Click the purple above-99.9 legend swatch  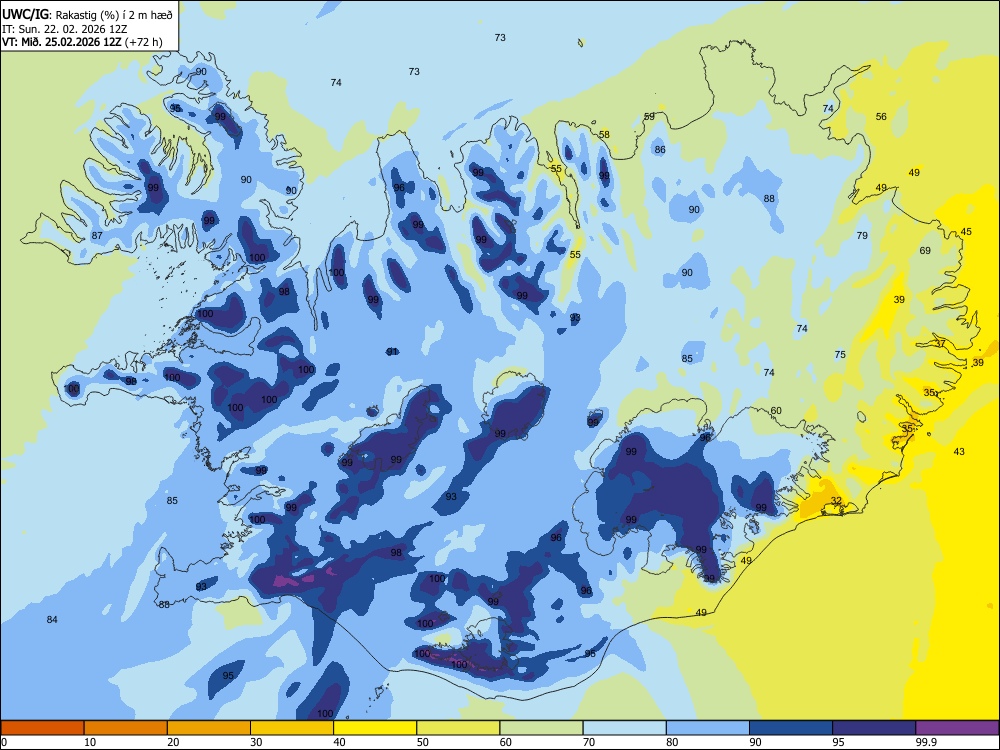(957, 728)
